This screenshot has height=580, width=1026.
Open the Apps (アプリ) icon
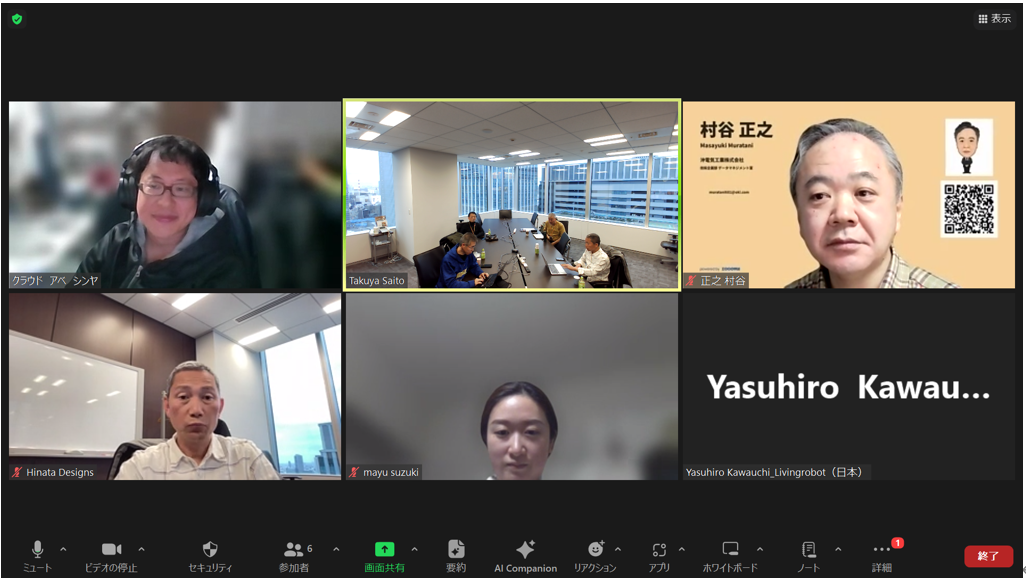point(659,549)
